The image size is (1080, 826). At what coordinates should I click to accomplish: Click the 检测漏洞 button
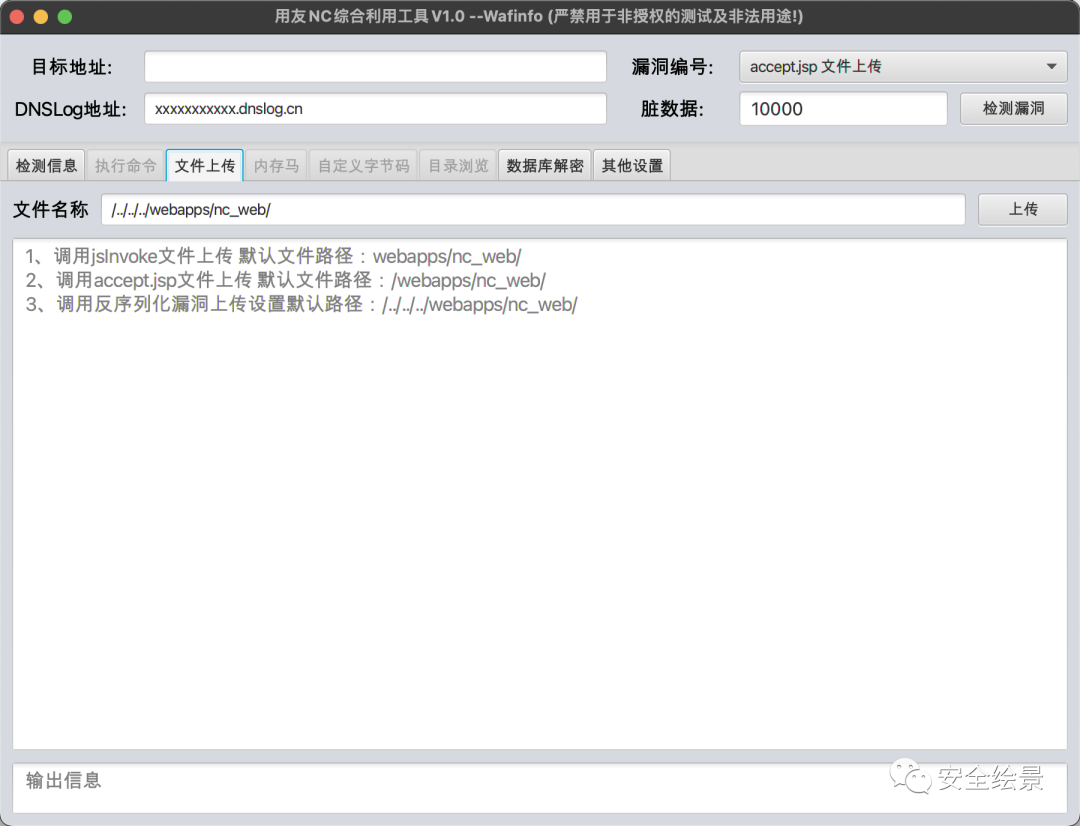pos(1014,109)
